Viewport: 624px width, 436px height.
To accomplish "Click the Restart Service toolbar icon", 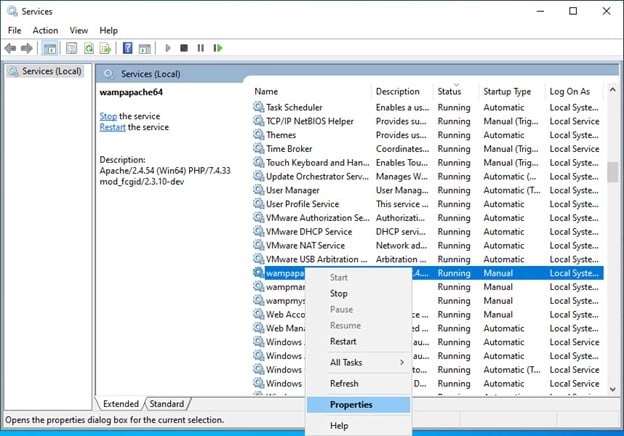I will (218, 48).
